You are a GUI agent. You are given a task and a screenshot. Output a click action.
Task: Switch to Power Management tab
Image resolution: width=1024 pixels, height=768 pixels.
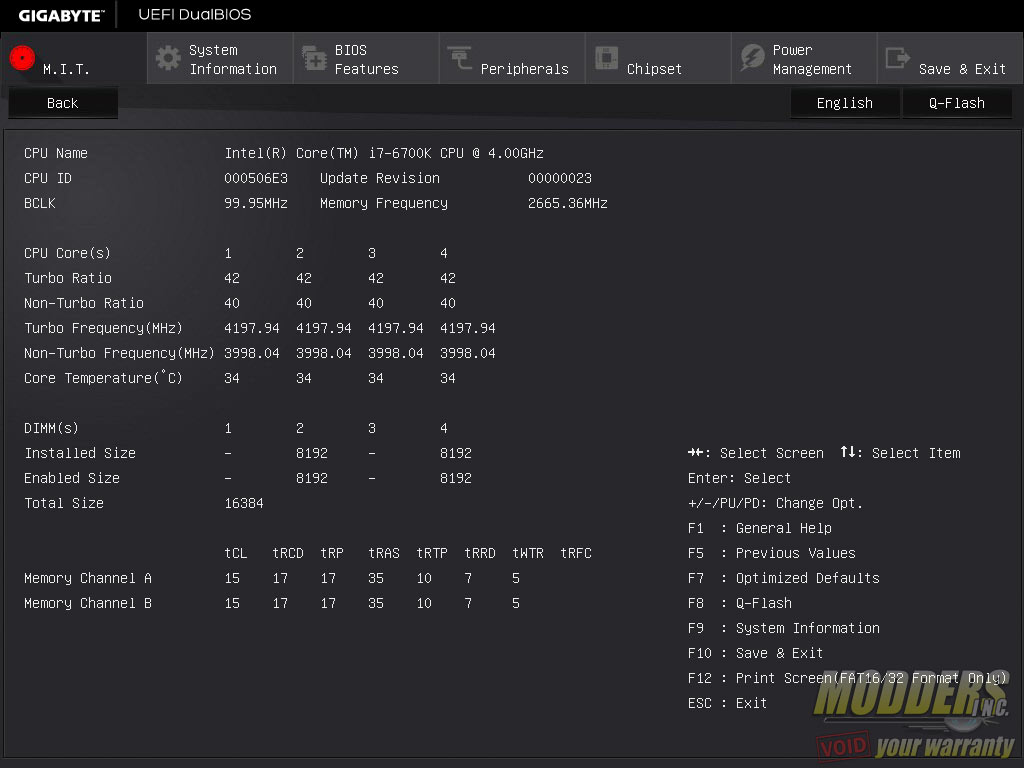click(x=804, y=58)
